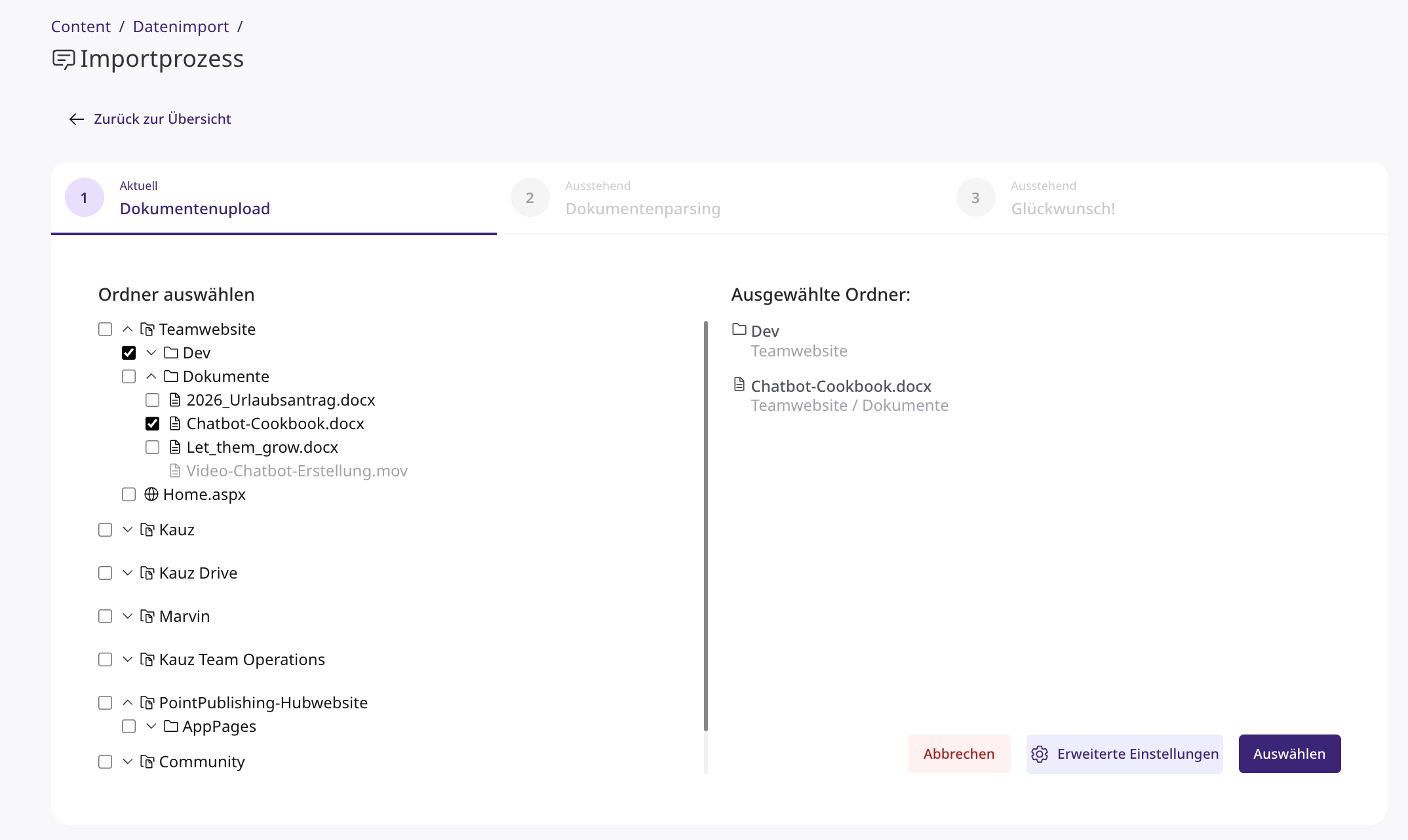1408x840 pixels.
Task: Click the Teamwebsite site icon
Action: (147, 329)
